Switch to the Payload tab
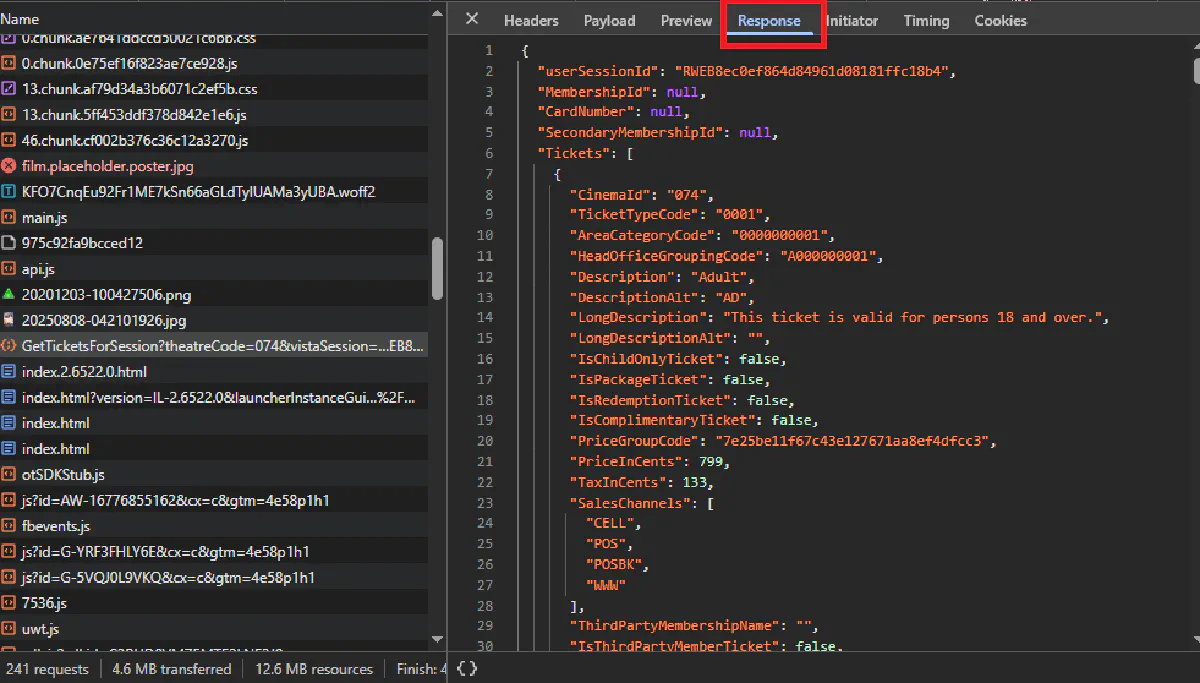Screen dimensions: 1200x683 609,21
